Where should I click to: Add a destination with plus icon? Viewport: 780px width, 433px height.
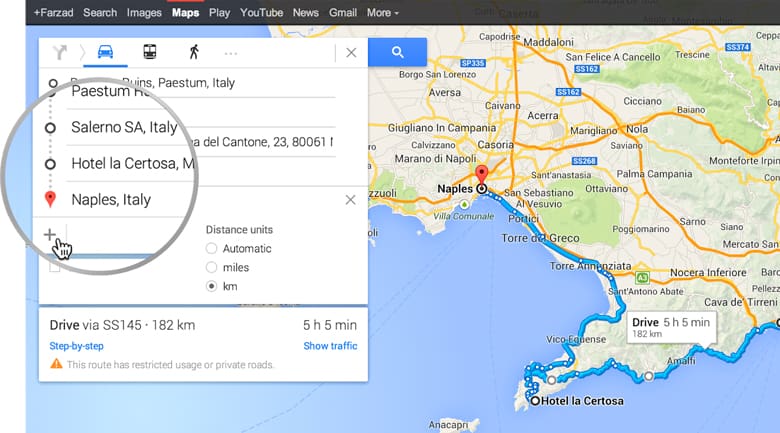click(50, 235)
